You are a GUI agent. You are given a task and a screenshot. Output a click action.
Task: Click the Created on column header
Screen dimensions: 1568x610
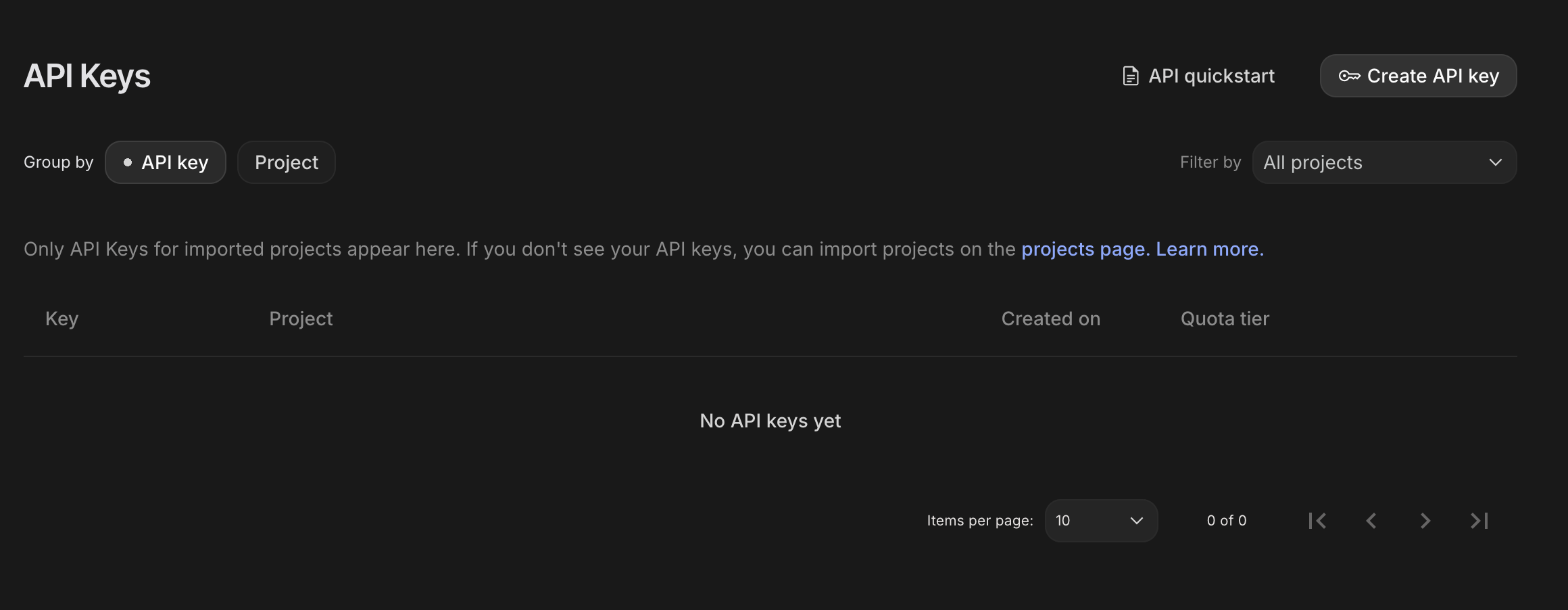pyautogui.click(x=1050, y=319)
